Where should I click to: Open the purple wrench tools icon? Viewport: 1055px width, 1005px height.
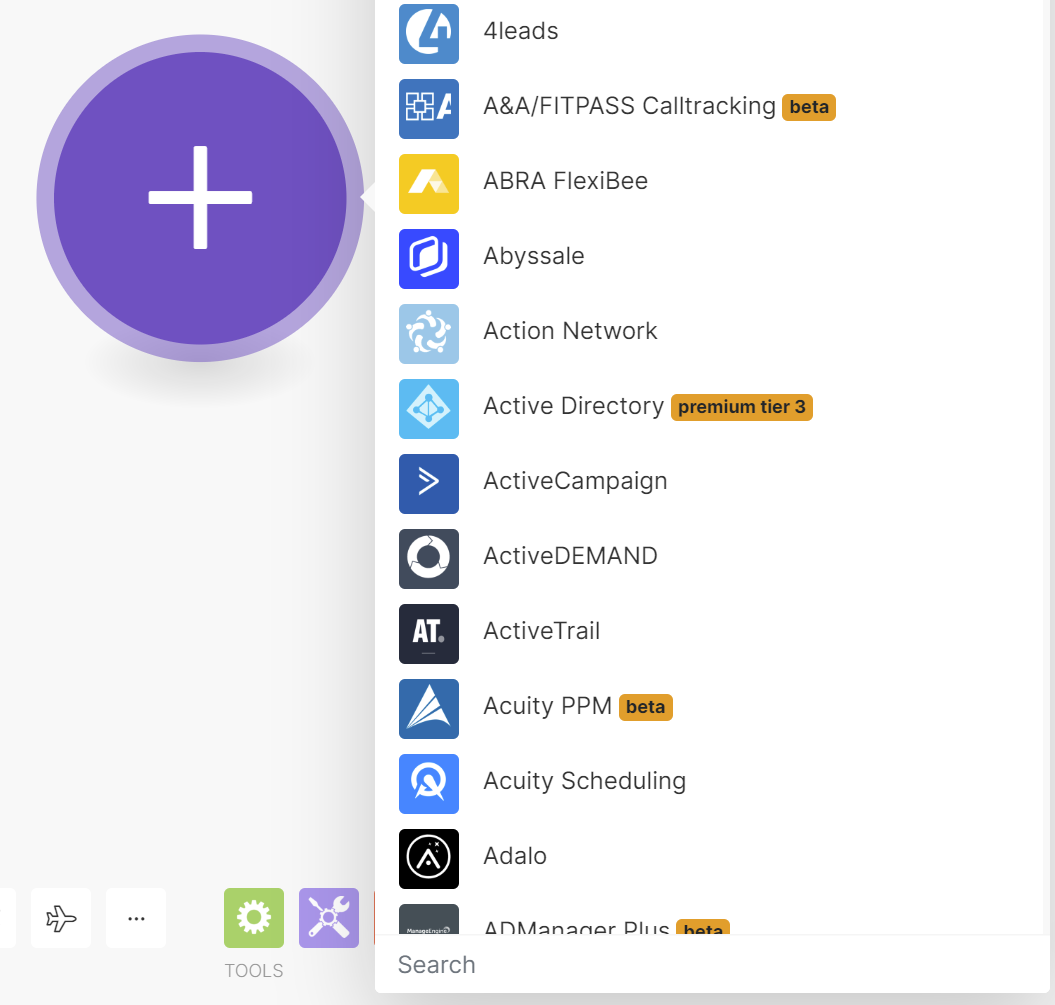329,918
